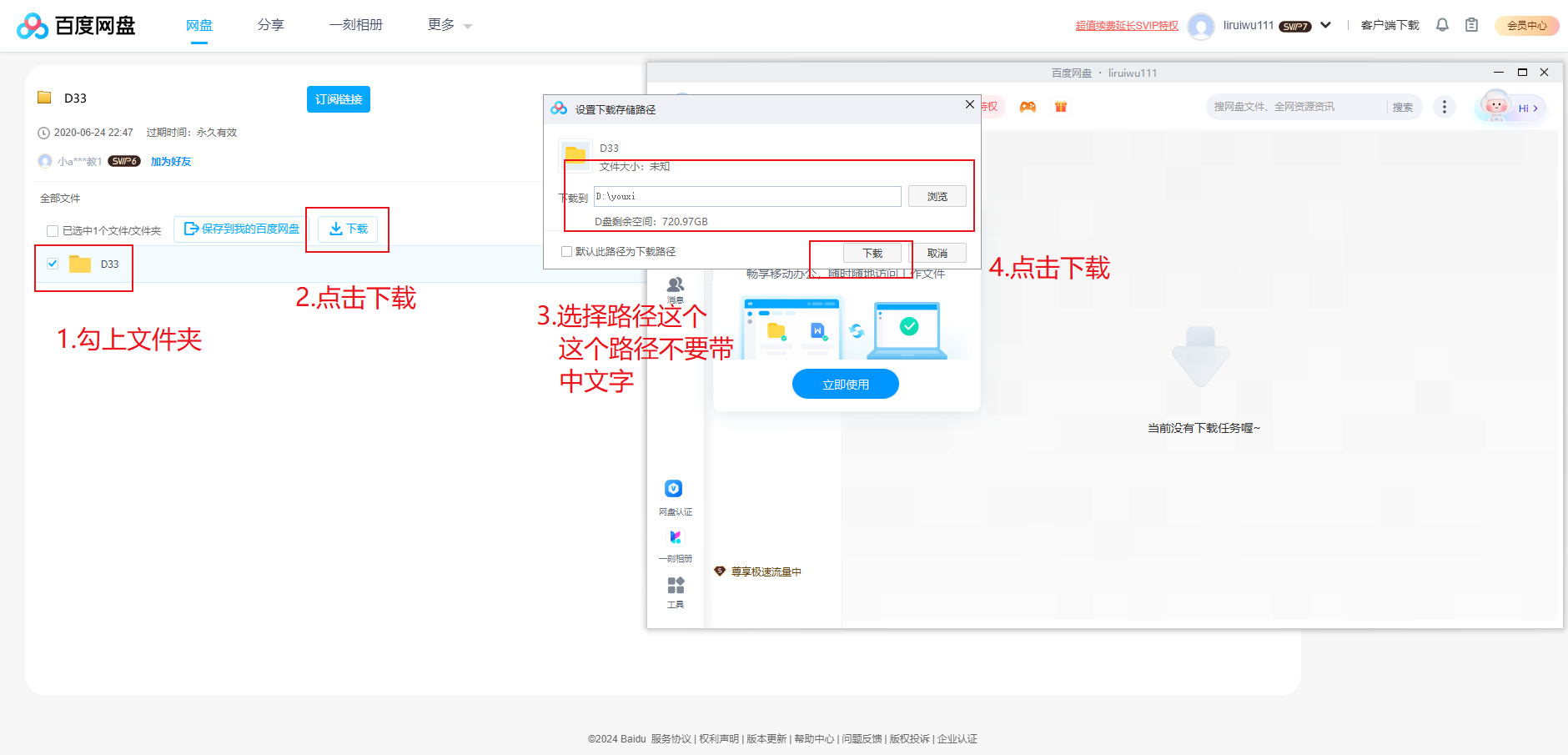Click the client search box 搜网盘文件

tap(1296, 107)
